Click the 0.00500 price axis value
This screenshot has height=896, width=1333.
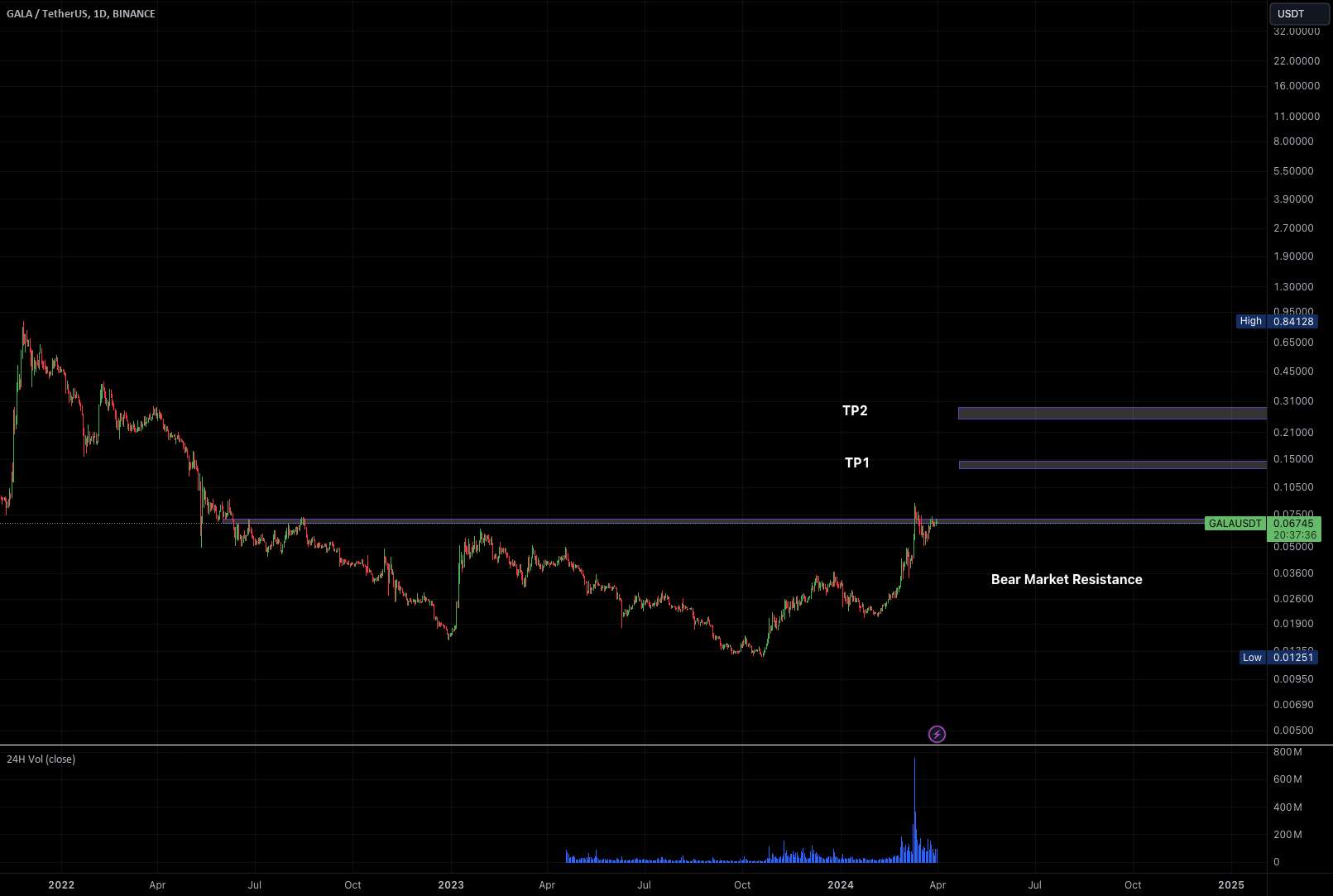point(1293,730)
